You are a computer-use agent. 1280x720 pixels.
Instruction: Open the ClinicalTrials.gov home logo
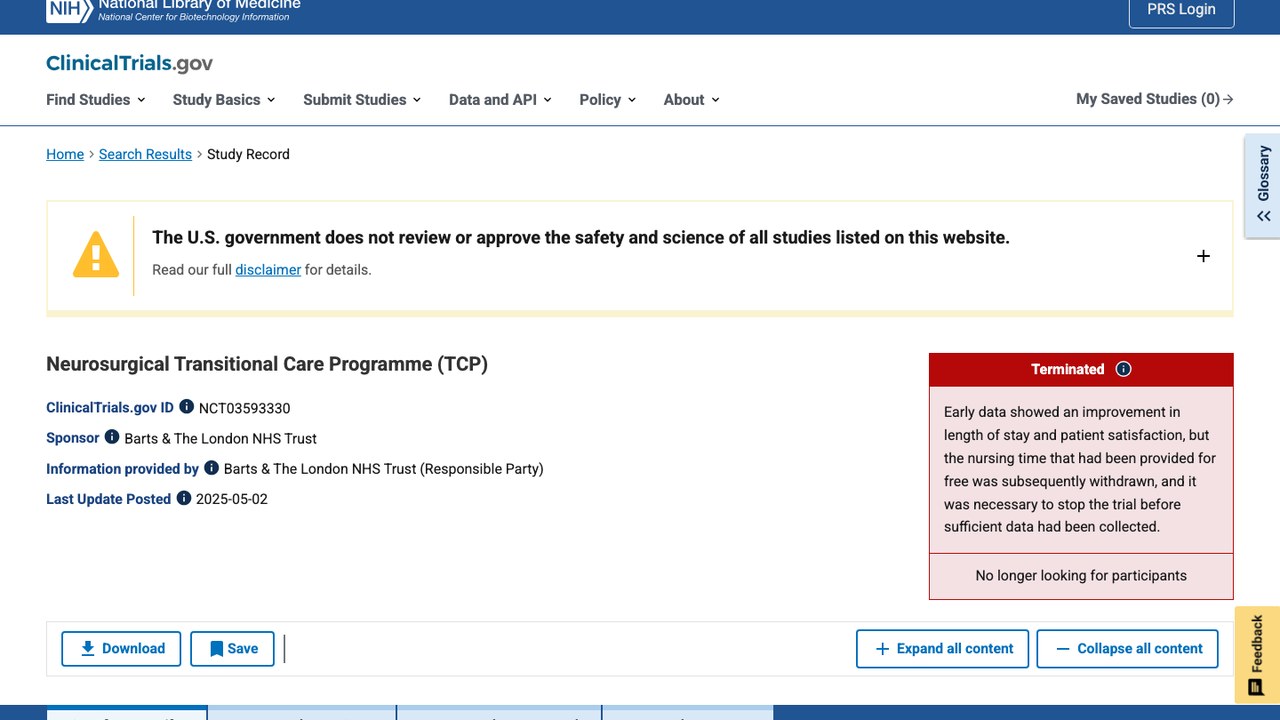pyautogui.click(x=129, y=64)
